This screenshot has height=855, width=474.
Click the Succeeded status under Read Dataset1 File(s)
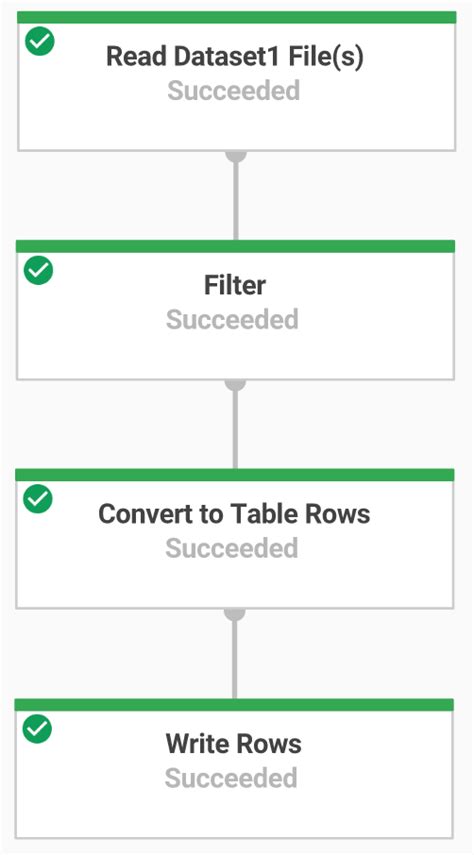coord(233,91)
